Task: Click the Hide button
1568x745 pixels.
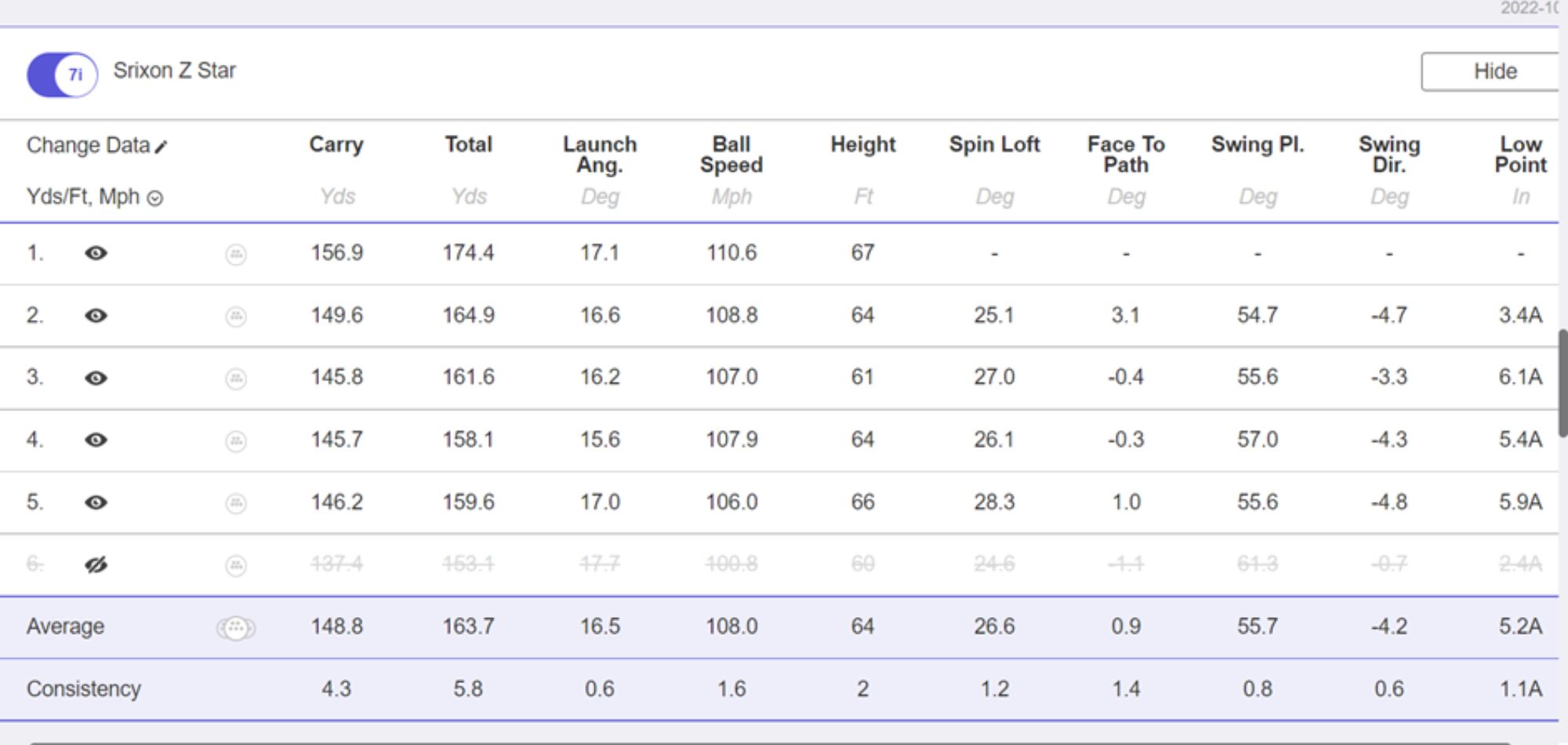Action: [1494, 71]
